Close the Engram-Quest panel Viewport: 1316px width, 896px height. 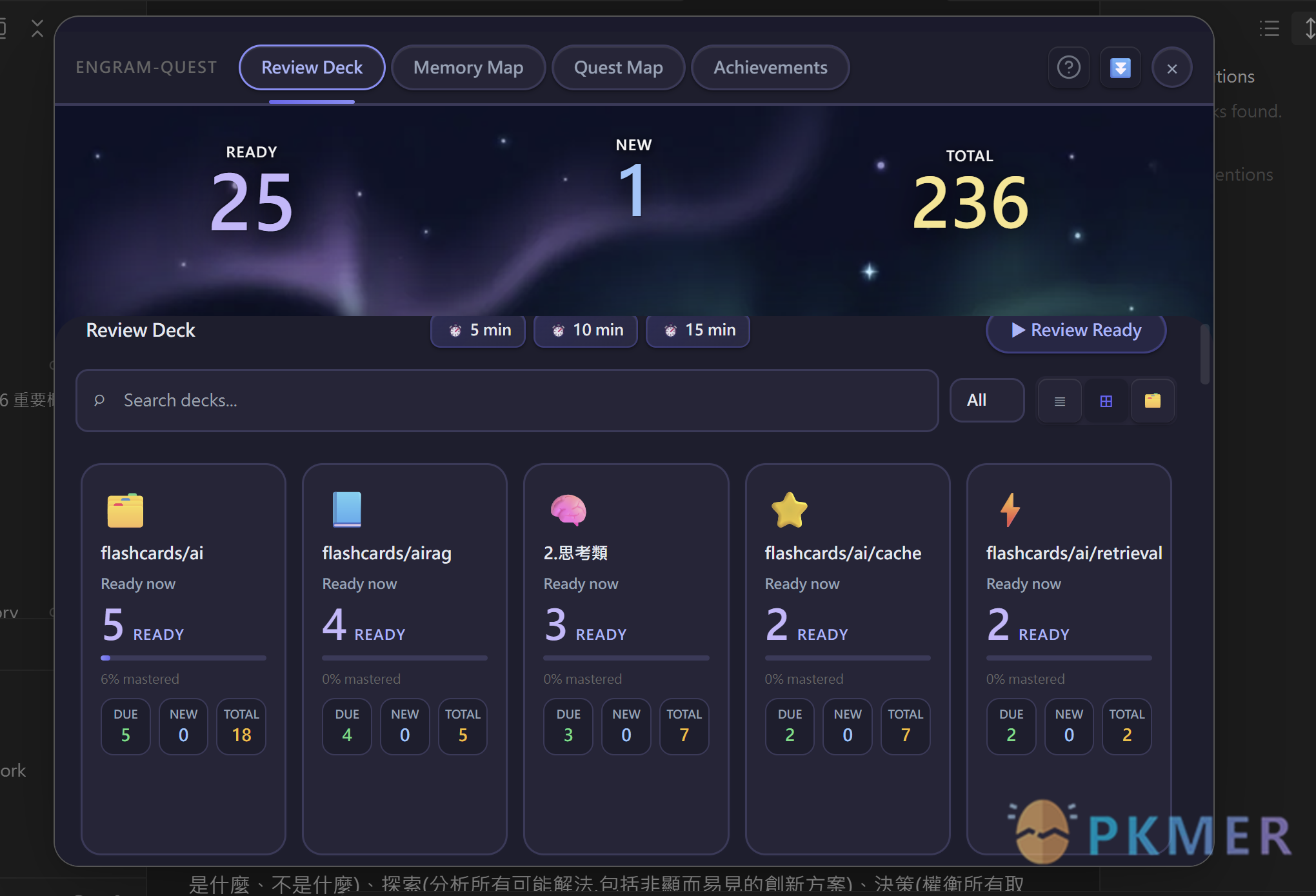click(x=1171, y=68)
